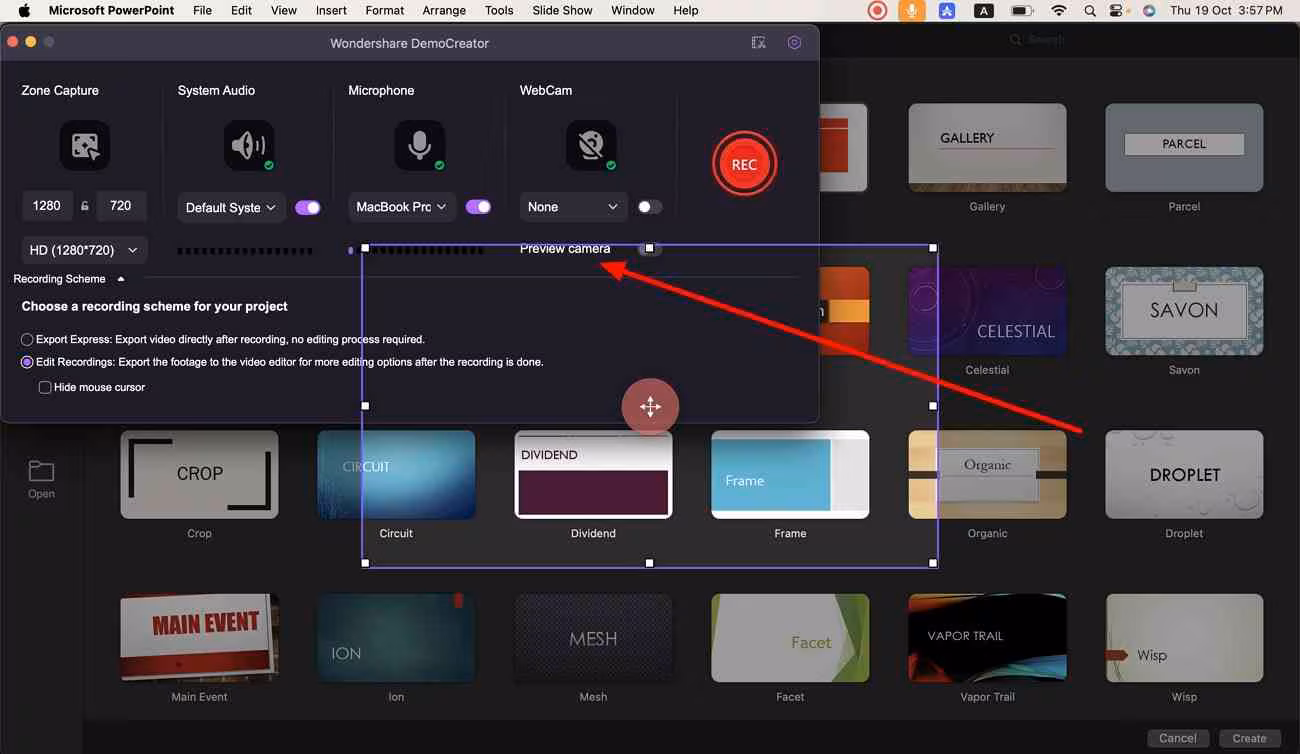Click the red recording indicator in the menu bar
This screenshot has width=1300, height=754.
click(x=877, y=10)
